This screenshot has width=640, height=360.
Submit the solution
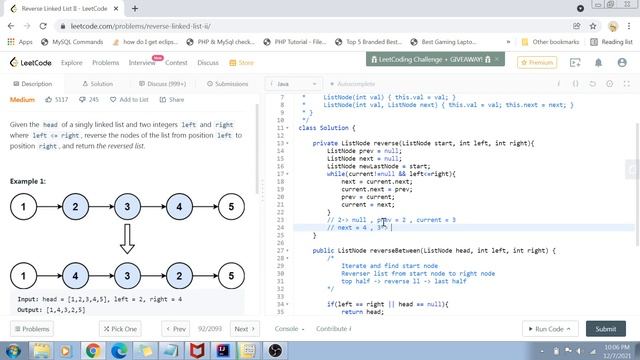coord(606,329)
